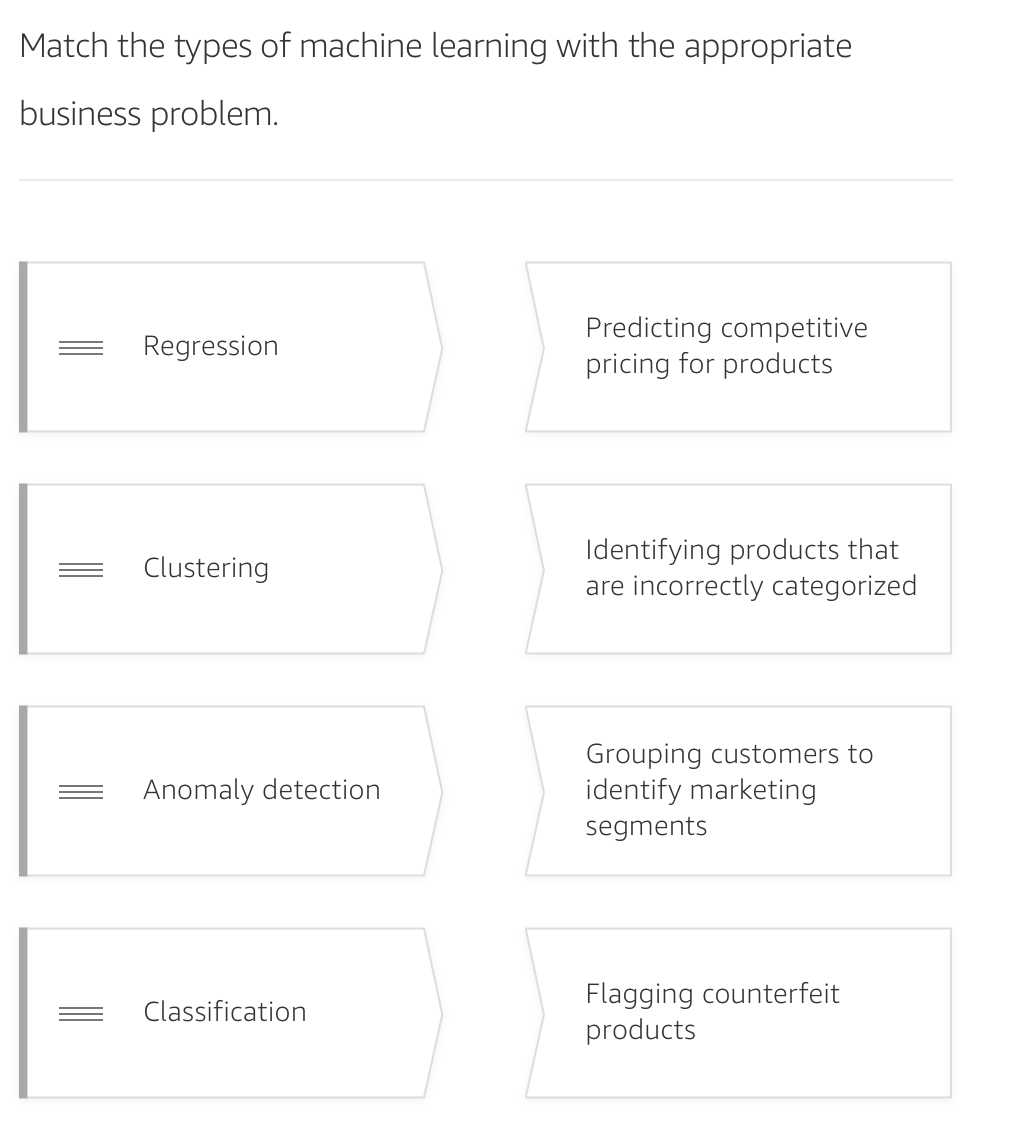The width and height of the screenshot is (1010, 1134).
Task: Select the incorrectly categorized products target
Action: pyautogui.click(x=740, y=569)
